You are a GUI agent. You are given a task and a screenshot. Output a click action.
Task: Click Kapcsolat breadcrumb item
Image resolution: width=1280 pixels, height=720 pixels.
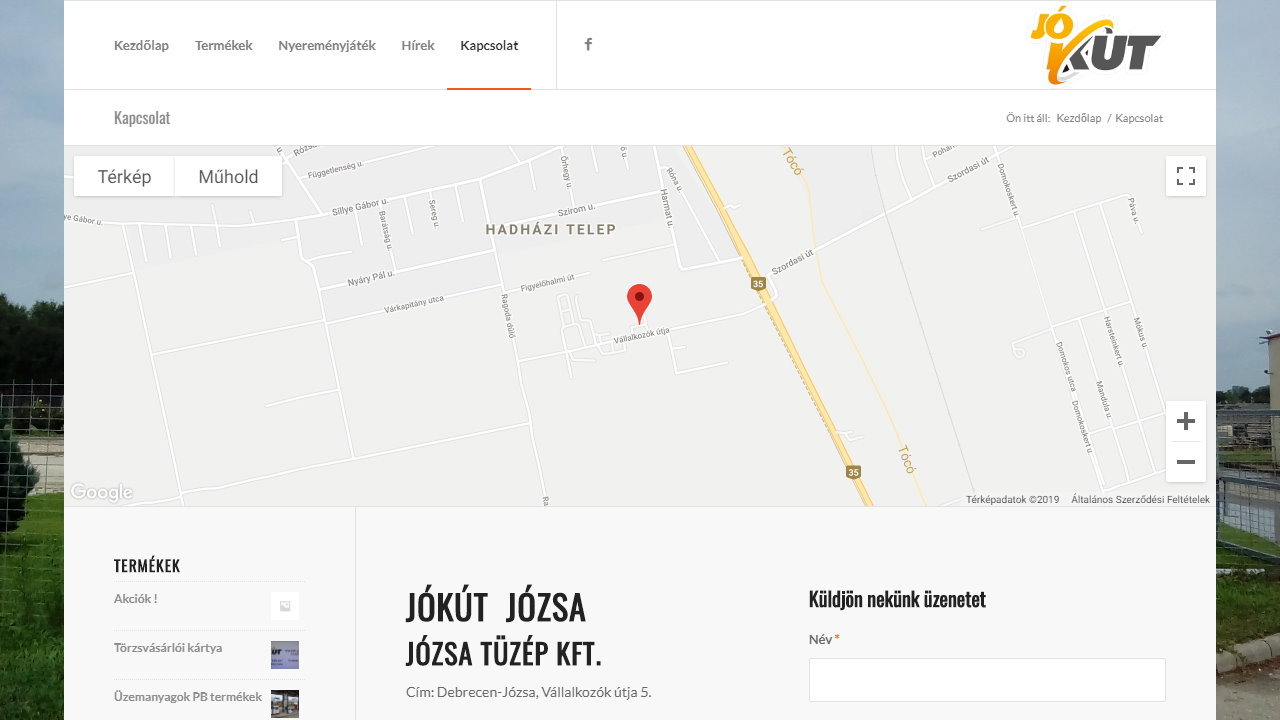[1139, 118]
